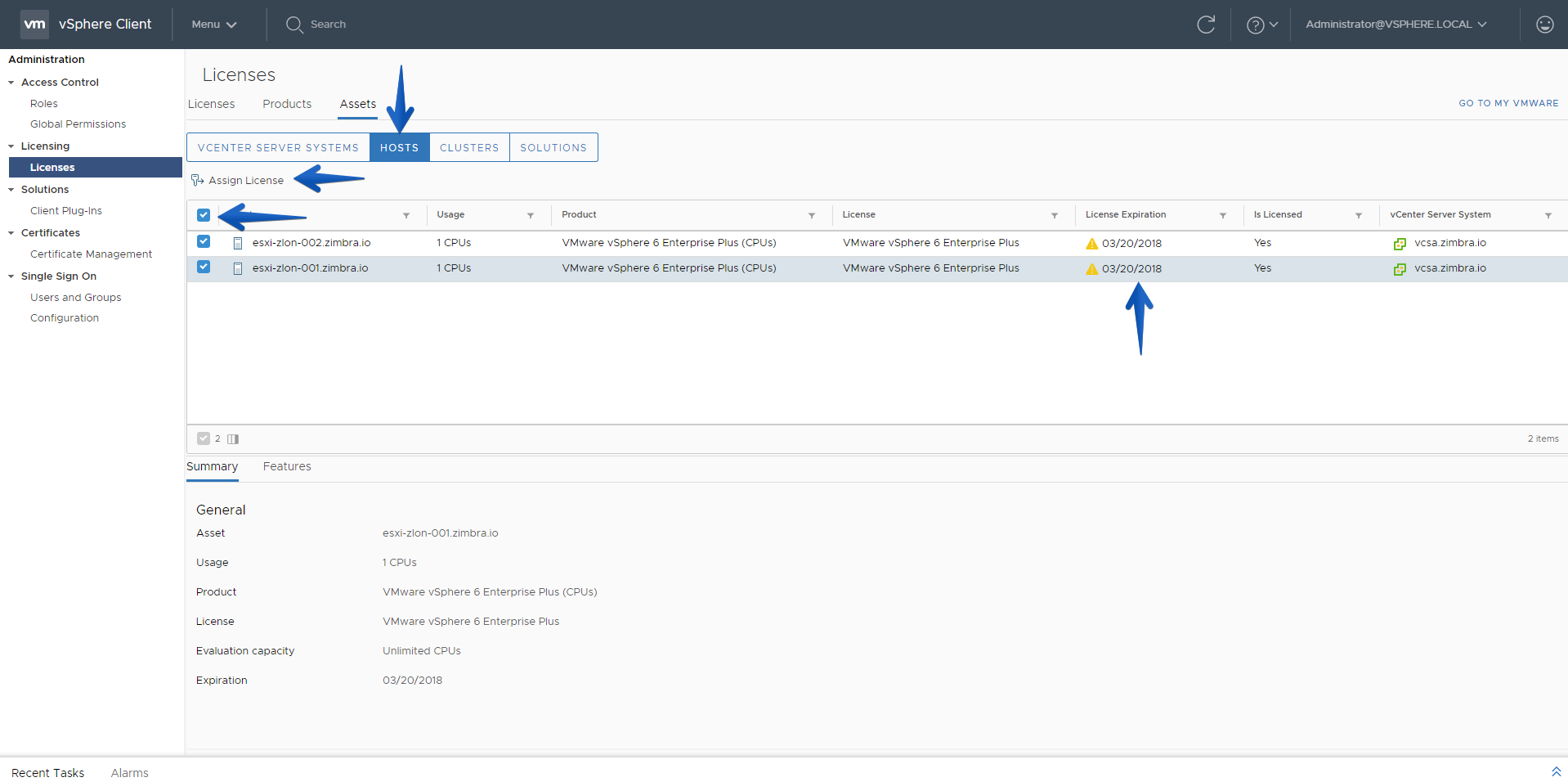Open the Recent Tasks tab
1568x782 pixels.
(x=48, y=773)
